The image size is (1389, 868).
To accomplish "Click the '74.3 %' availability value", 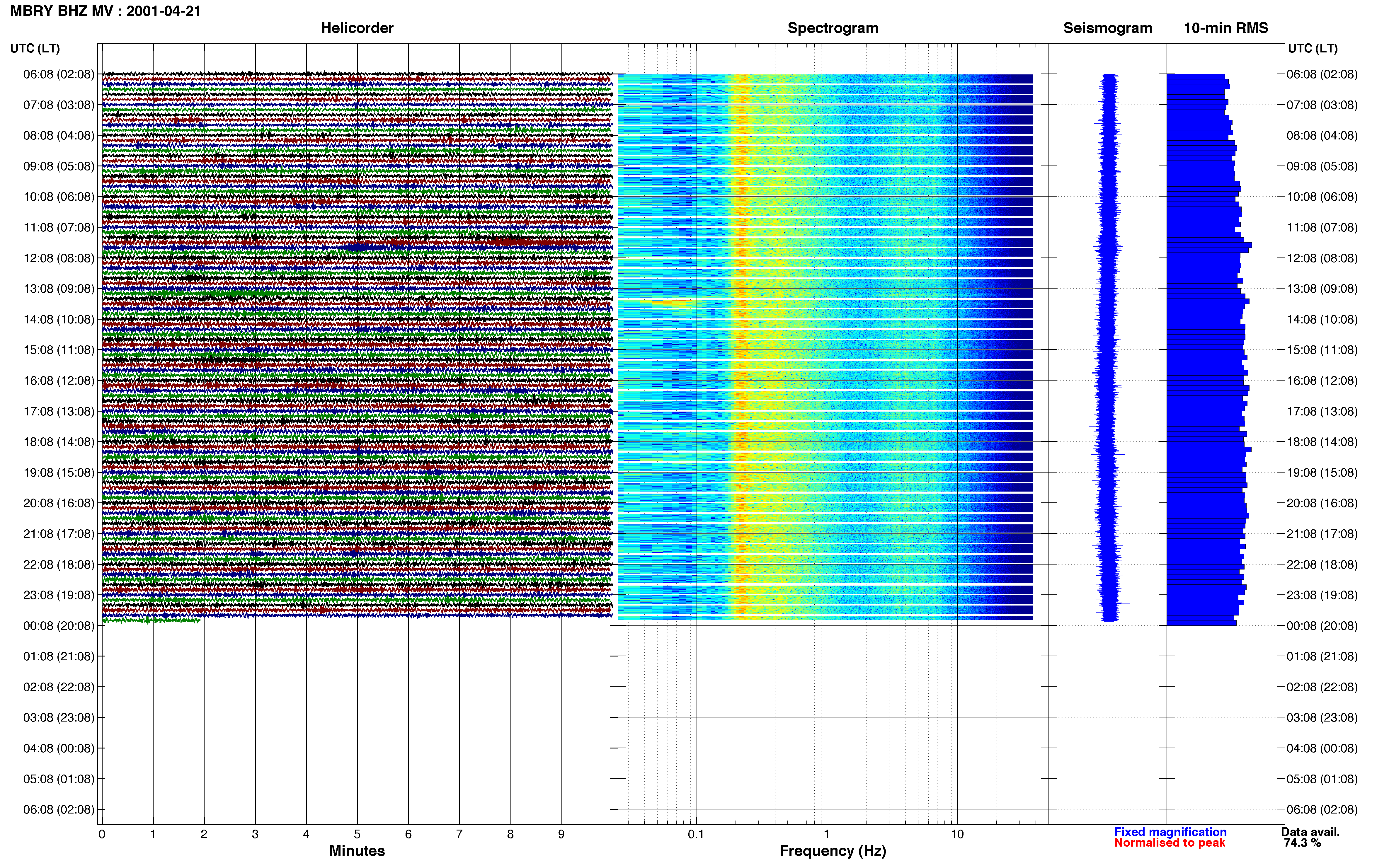I will pyautogui.click(x=1302, y=843).
